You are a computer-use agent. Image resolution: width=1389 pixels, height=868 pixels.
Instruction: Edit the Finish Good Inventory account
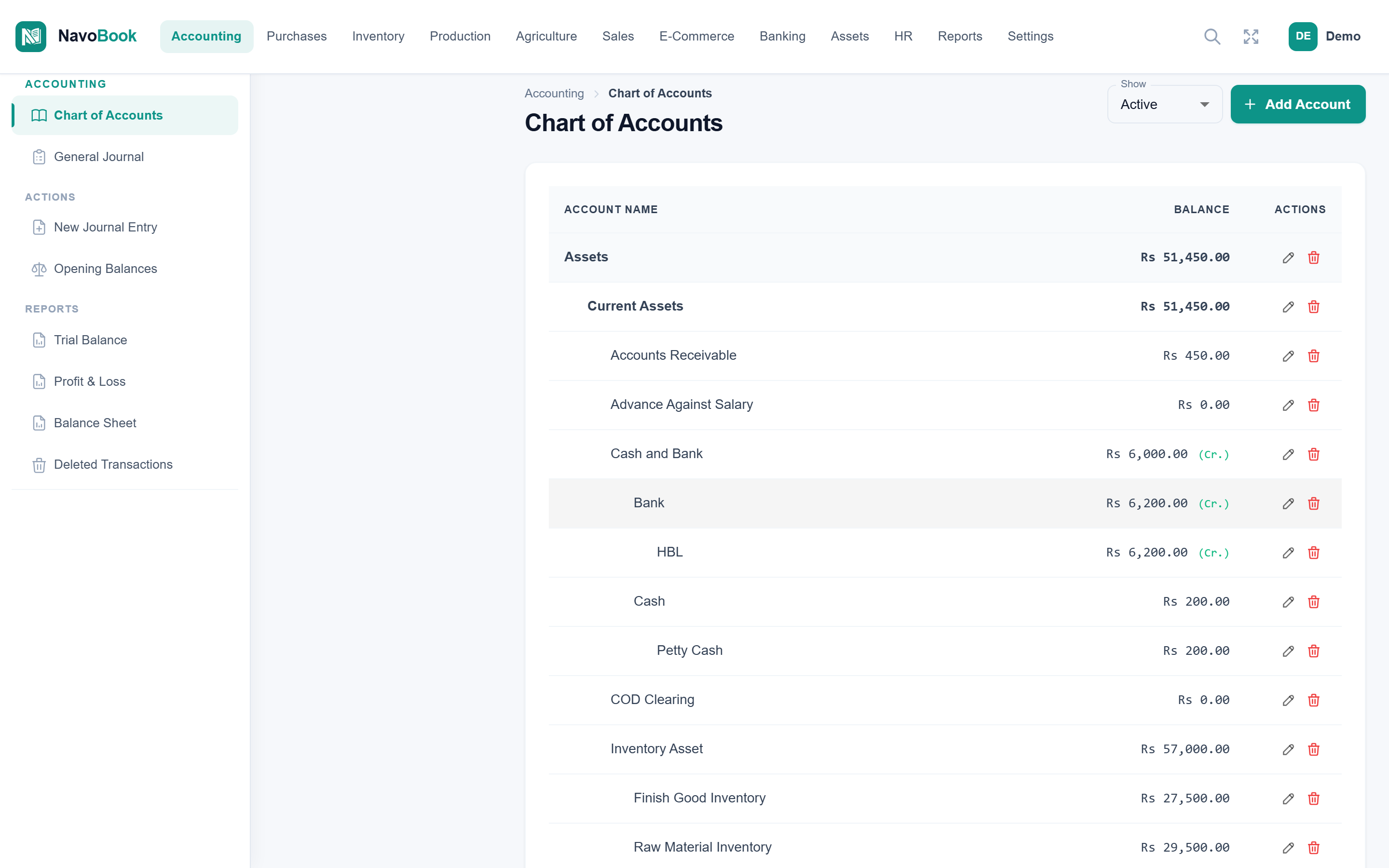[x=1288, y=799]
